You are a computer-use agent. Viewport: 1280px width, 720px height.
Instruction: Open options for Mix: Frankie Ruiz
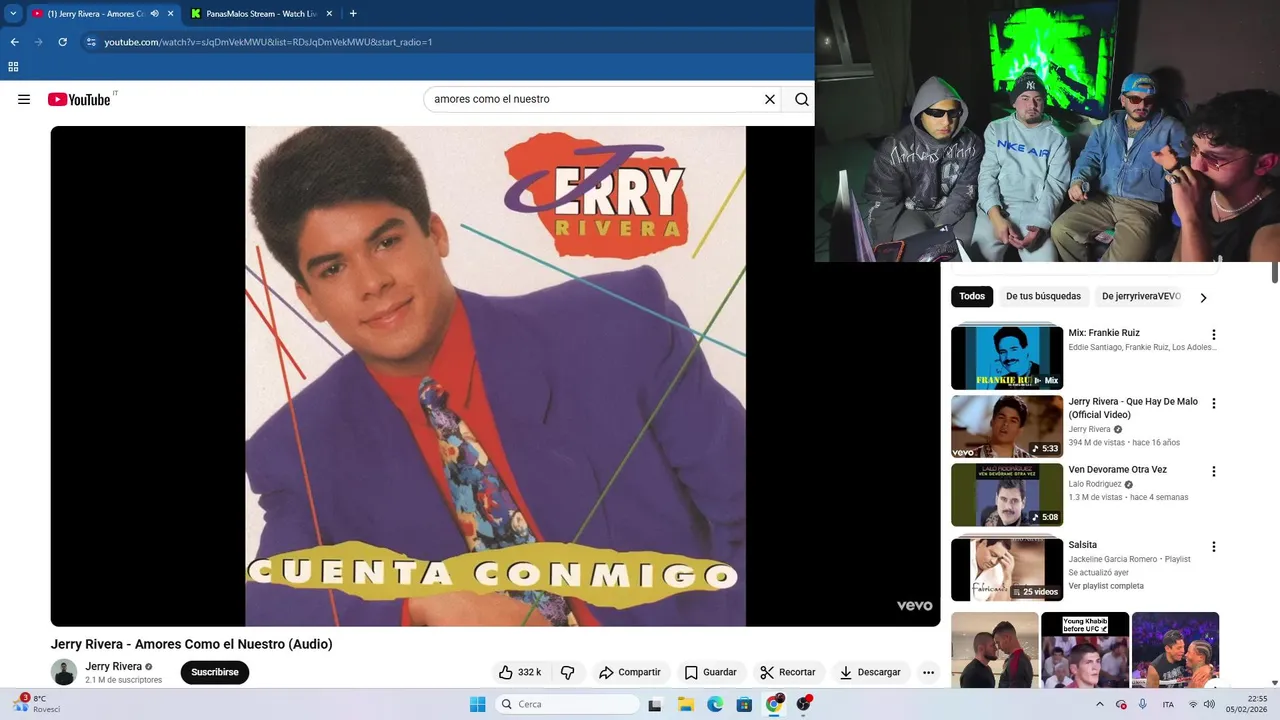(1214, 335)
